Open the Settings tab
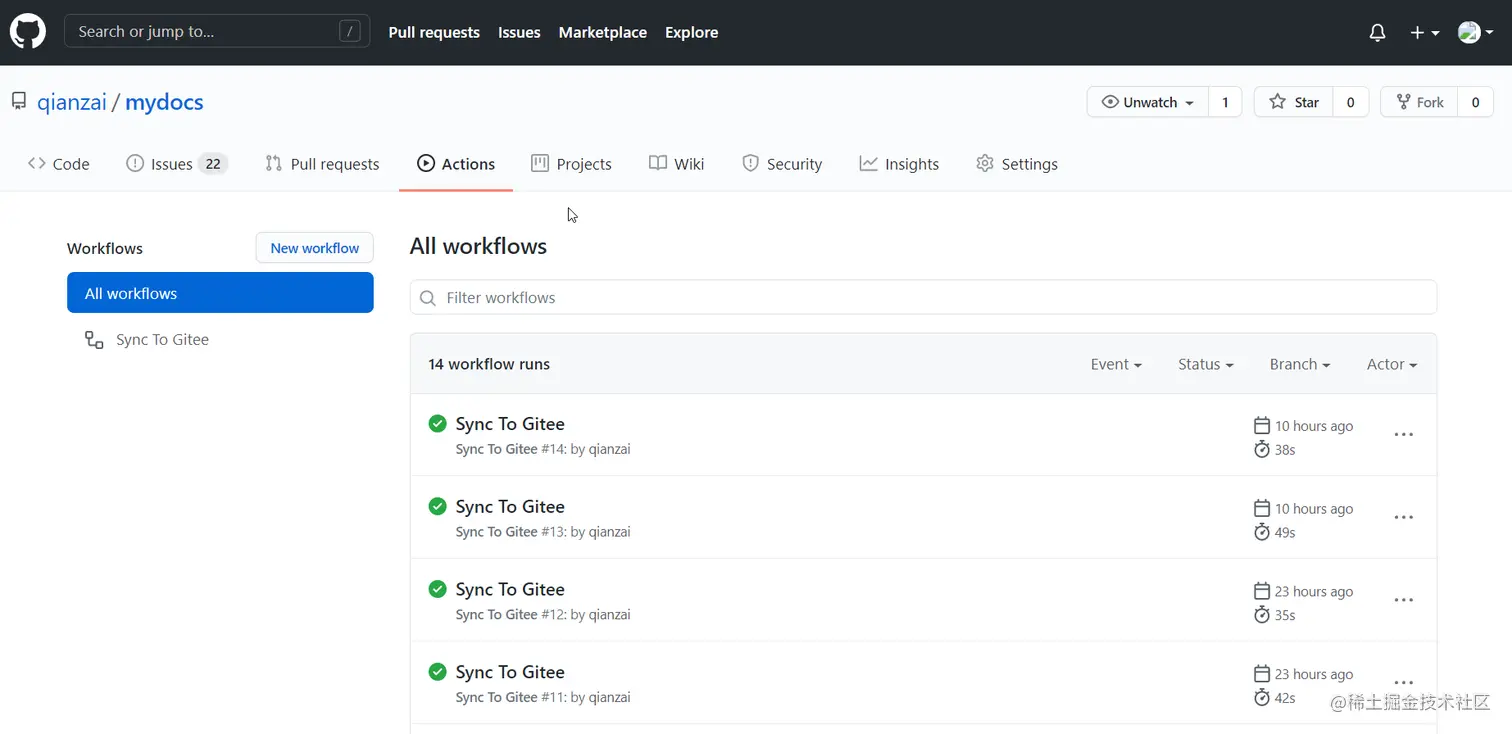 [x=1017, y=164]
